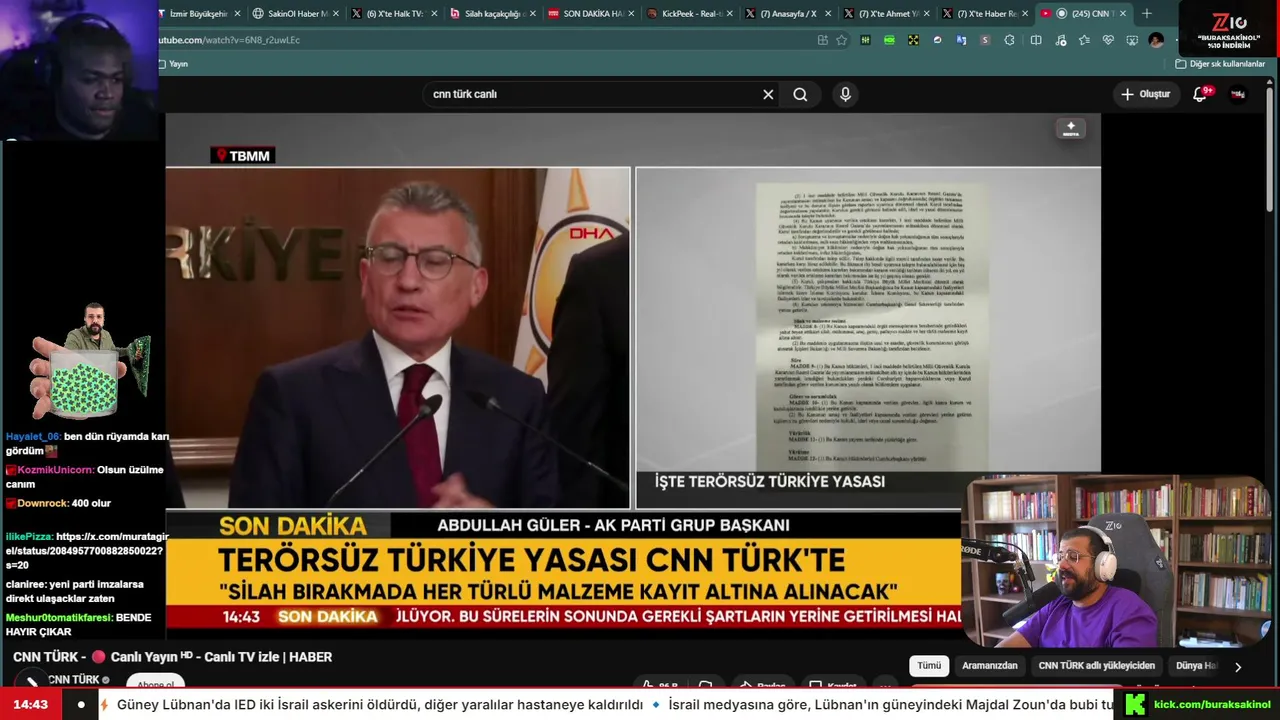Screen dimensions: 1280x720
Task: Click the clanlree chat message
Action: click(x=75, y=591)
